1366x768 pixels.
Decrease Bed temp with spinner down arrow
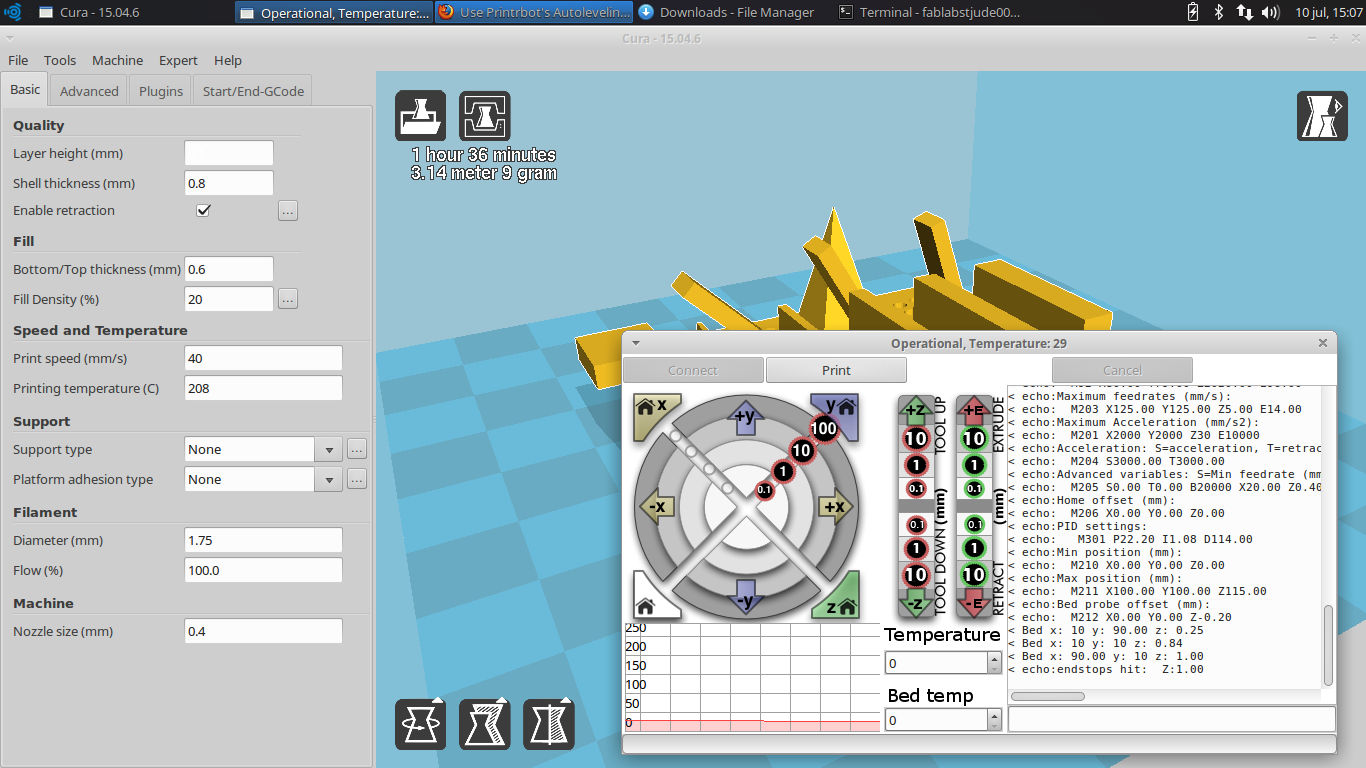[994, 725]
